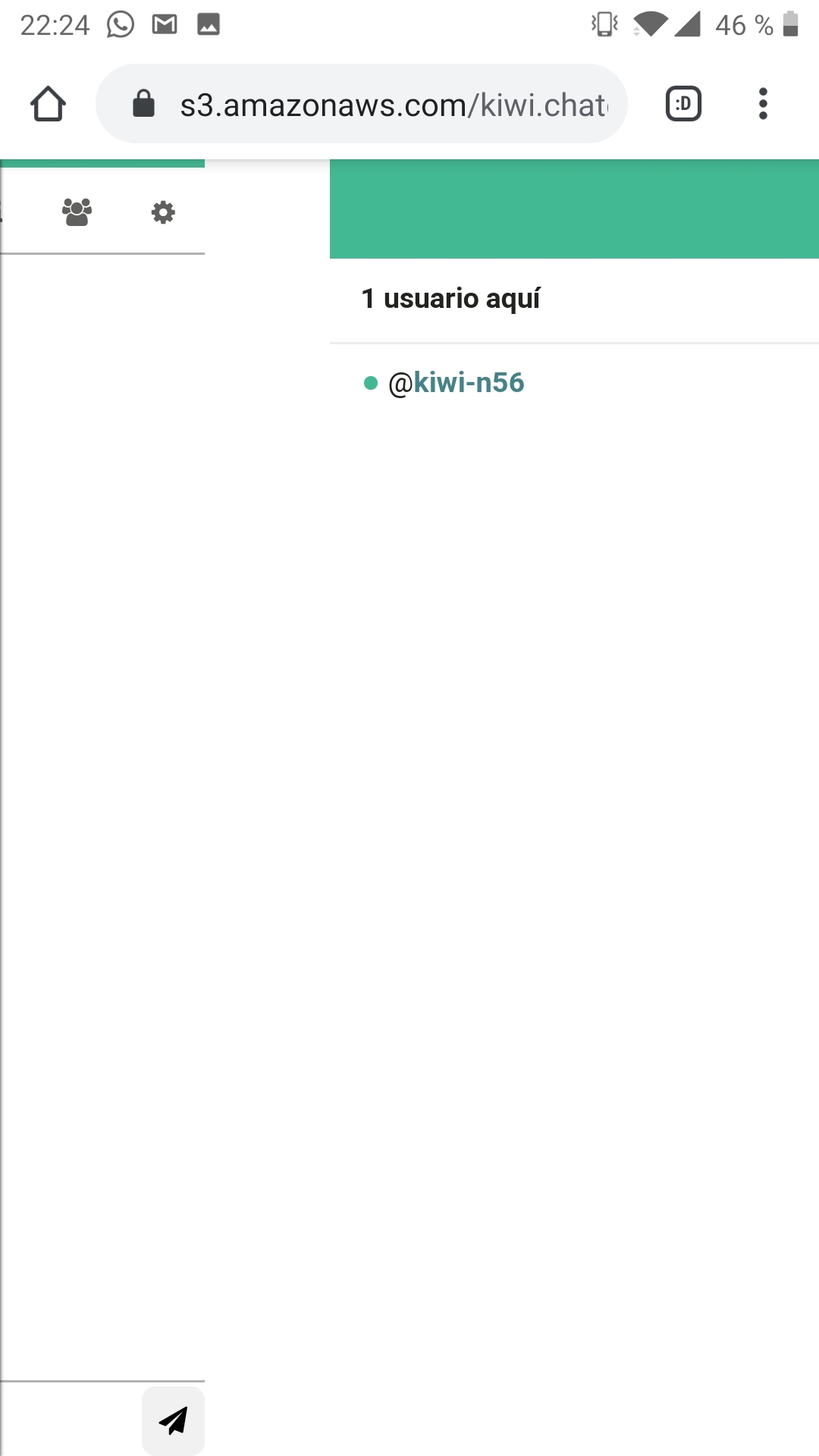Open image notification in status bar
This screenshot has height=1456, width=819.
pos(209,24)
